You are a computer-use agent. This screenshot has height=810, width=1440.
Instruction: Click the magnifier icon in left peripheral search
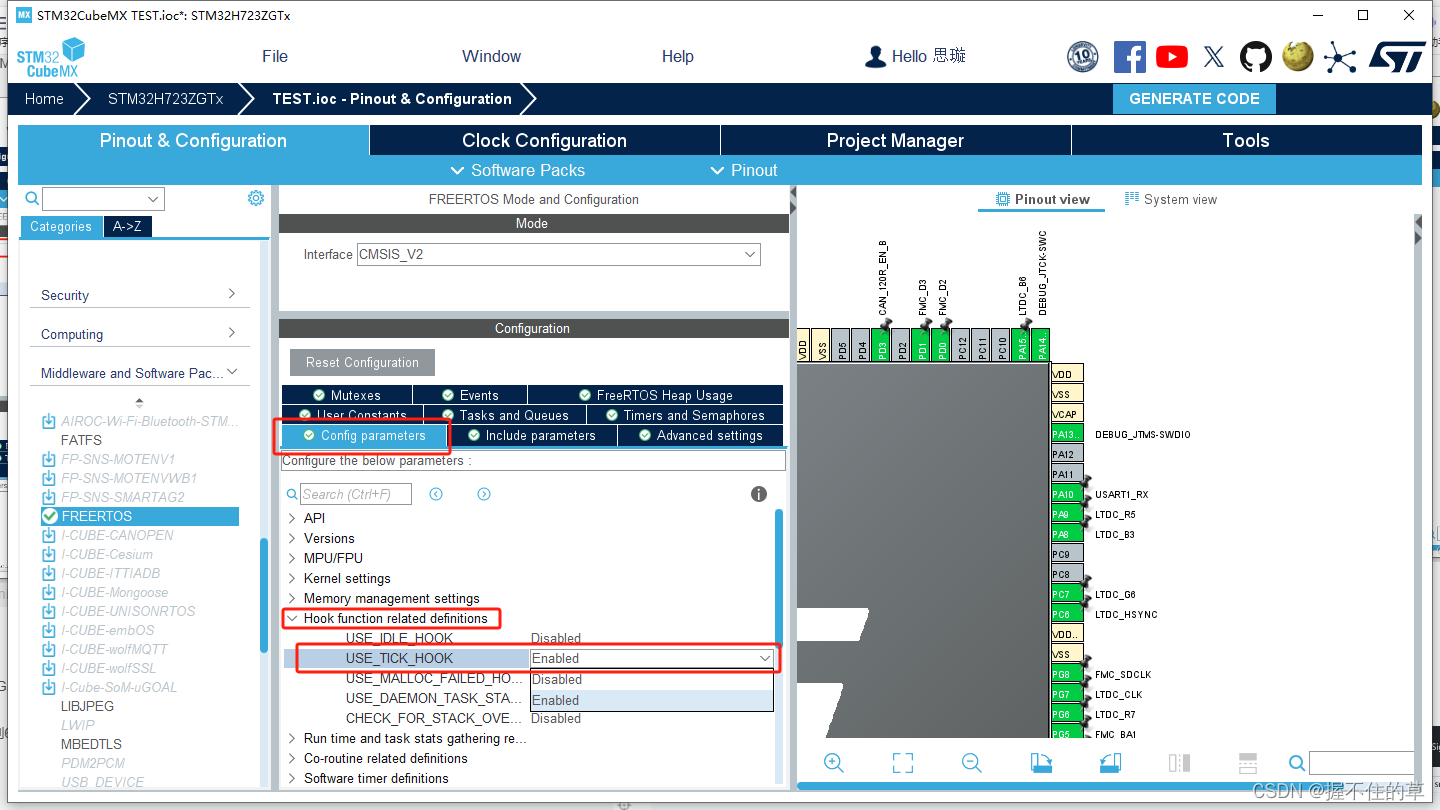32,199
